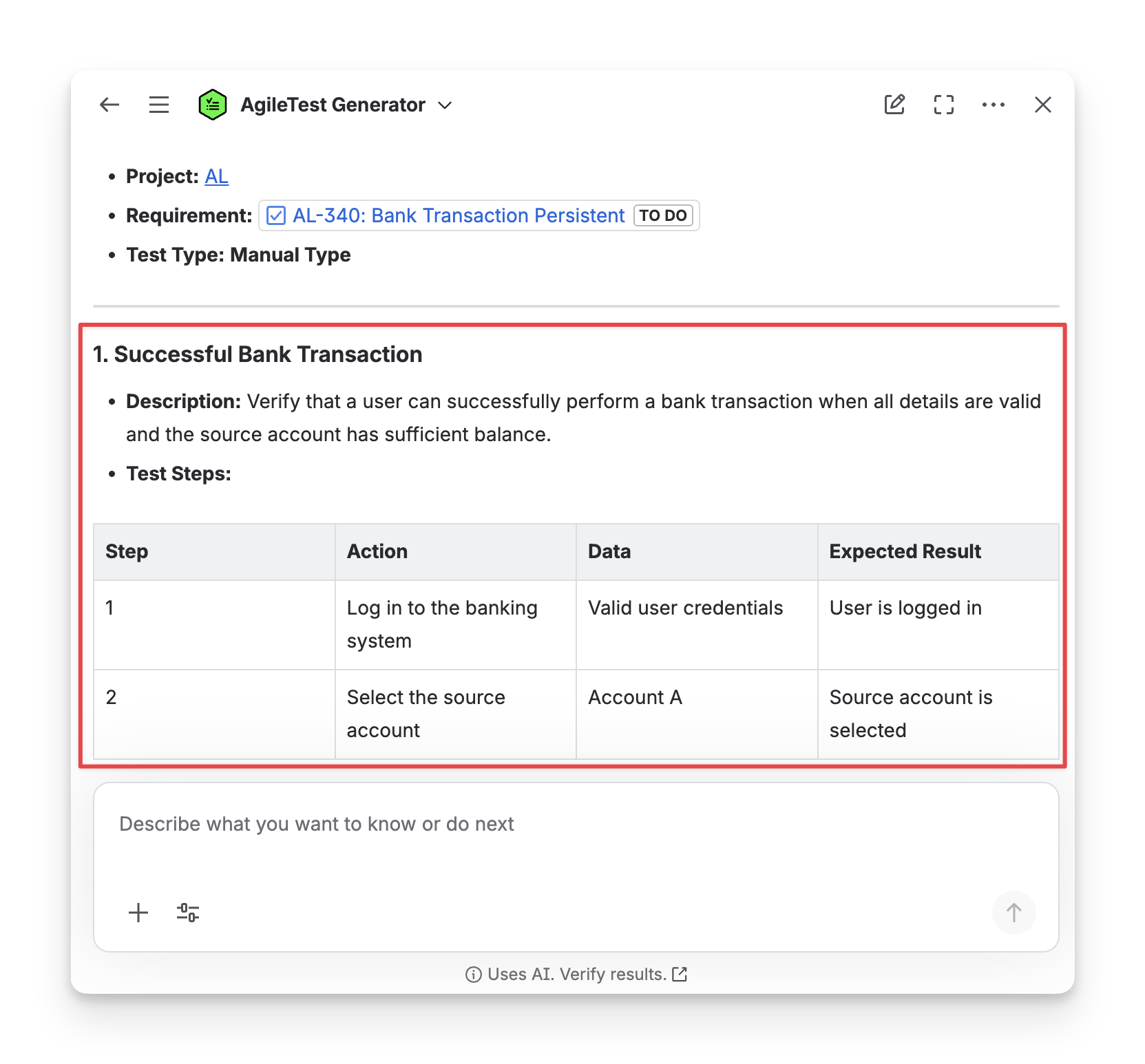Close the AgileTest Generator panel

(1043, 105)
